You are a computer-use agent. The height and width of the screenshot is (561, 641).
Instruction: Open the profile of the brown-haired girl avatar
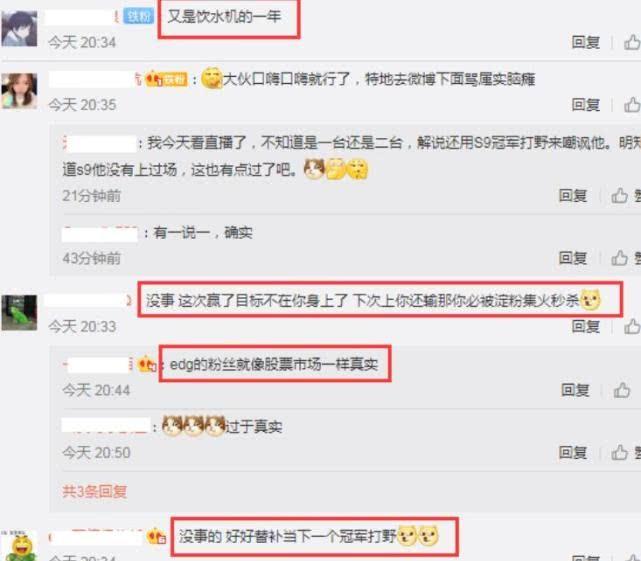coord(19,91)
